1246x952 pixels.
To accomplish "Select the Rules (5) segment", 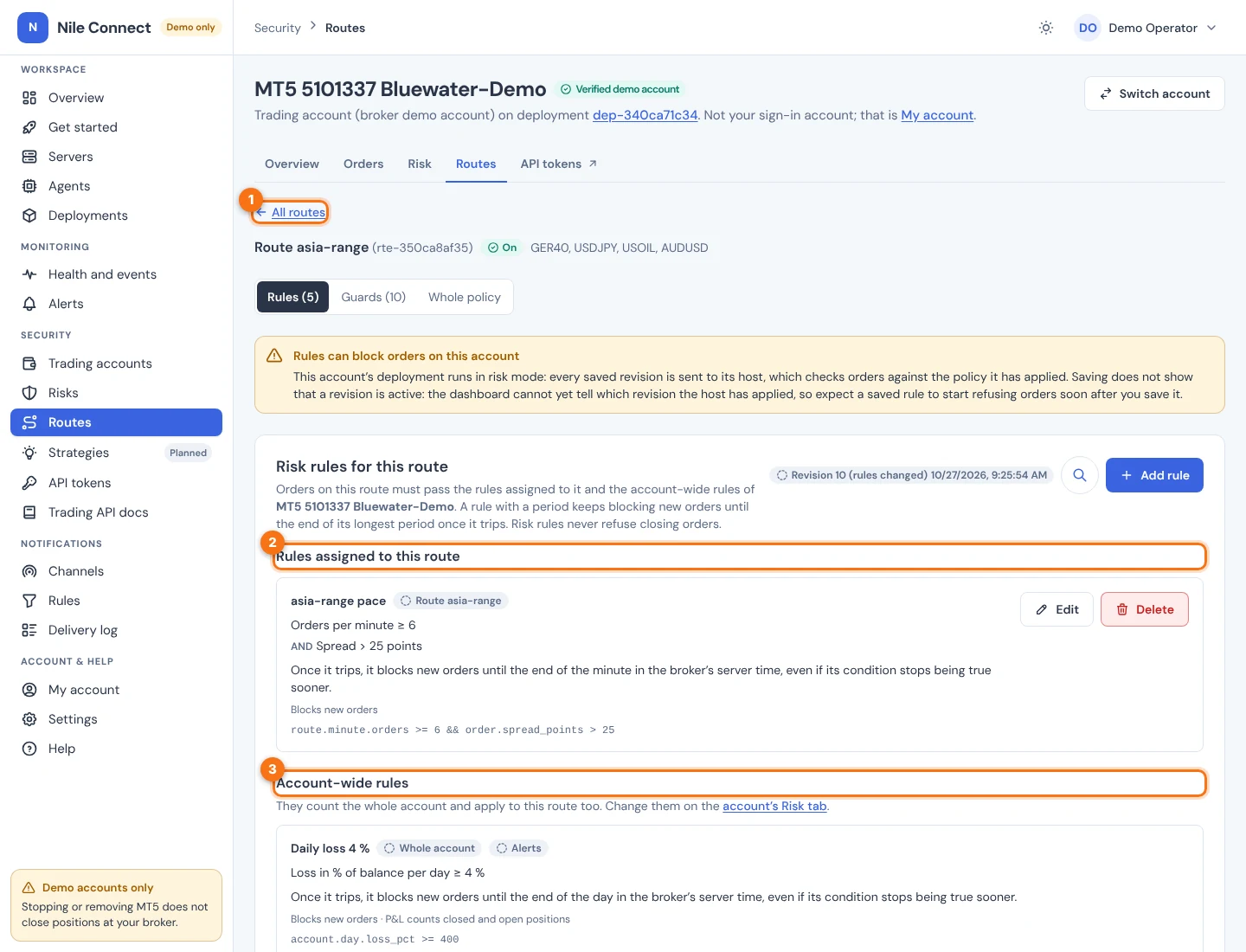I will tap(292, 297).
